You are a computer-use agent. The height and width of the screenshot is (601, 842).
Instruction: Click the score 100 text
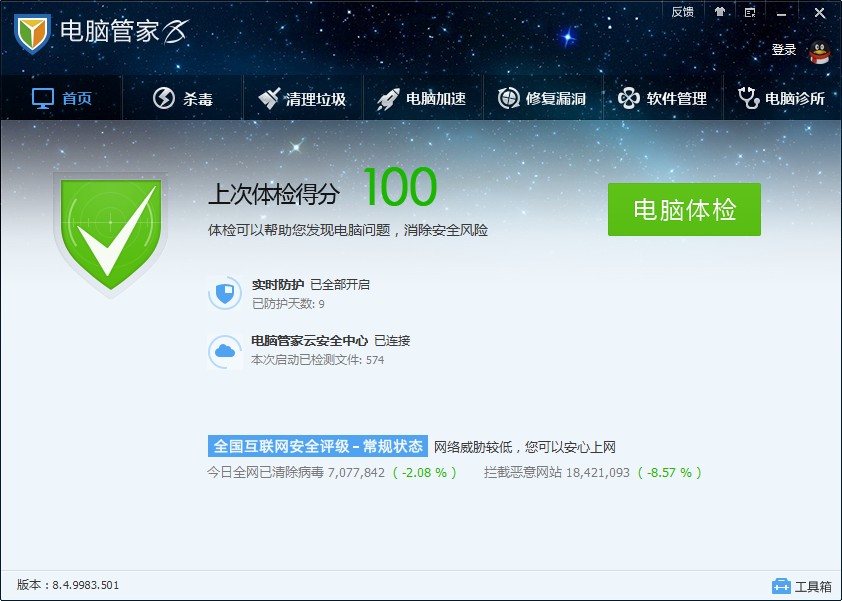click(x=400, y=187)
